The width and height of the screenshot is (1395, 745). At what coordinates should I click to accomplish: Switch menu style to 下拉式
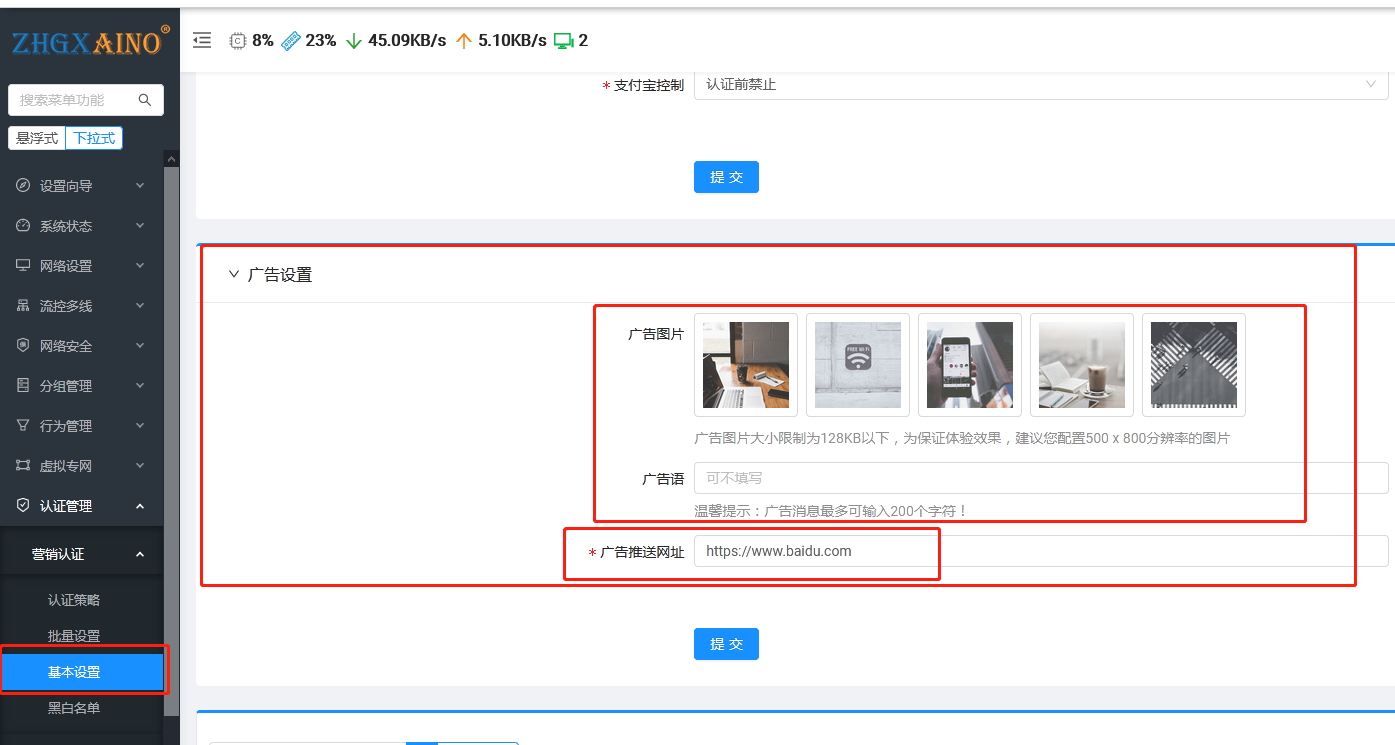(94, 138)
